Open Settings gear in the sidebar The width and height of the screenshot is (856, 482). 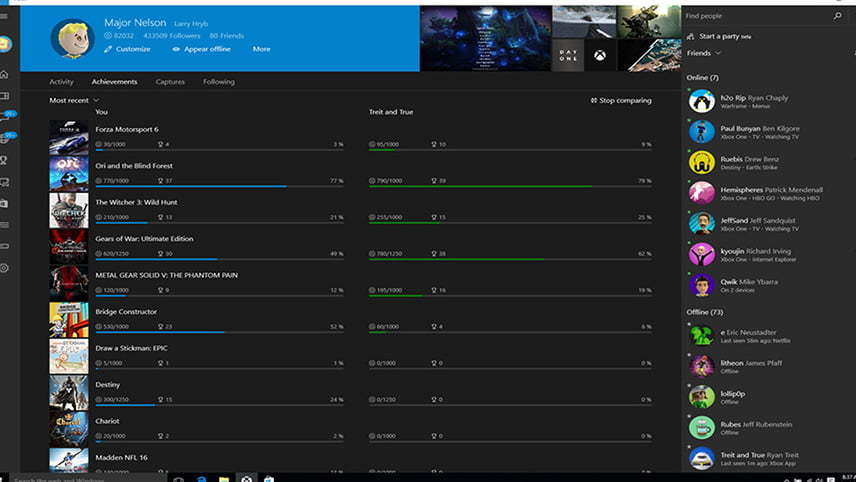tap(4, 268)
